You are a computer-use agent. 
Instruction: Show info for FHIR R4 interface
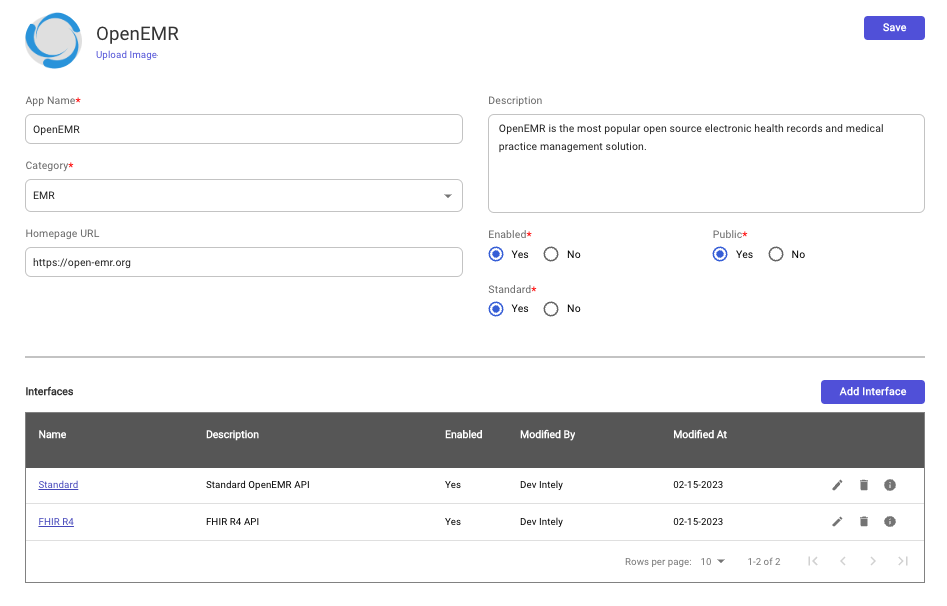pyautogui.click(x=890, y=522)
